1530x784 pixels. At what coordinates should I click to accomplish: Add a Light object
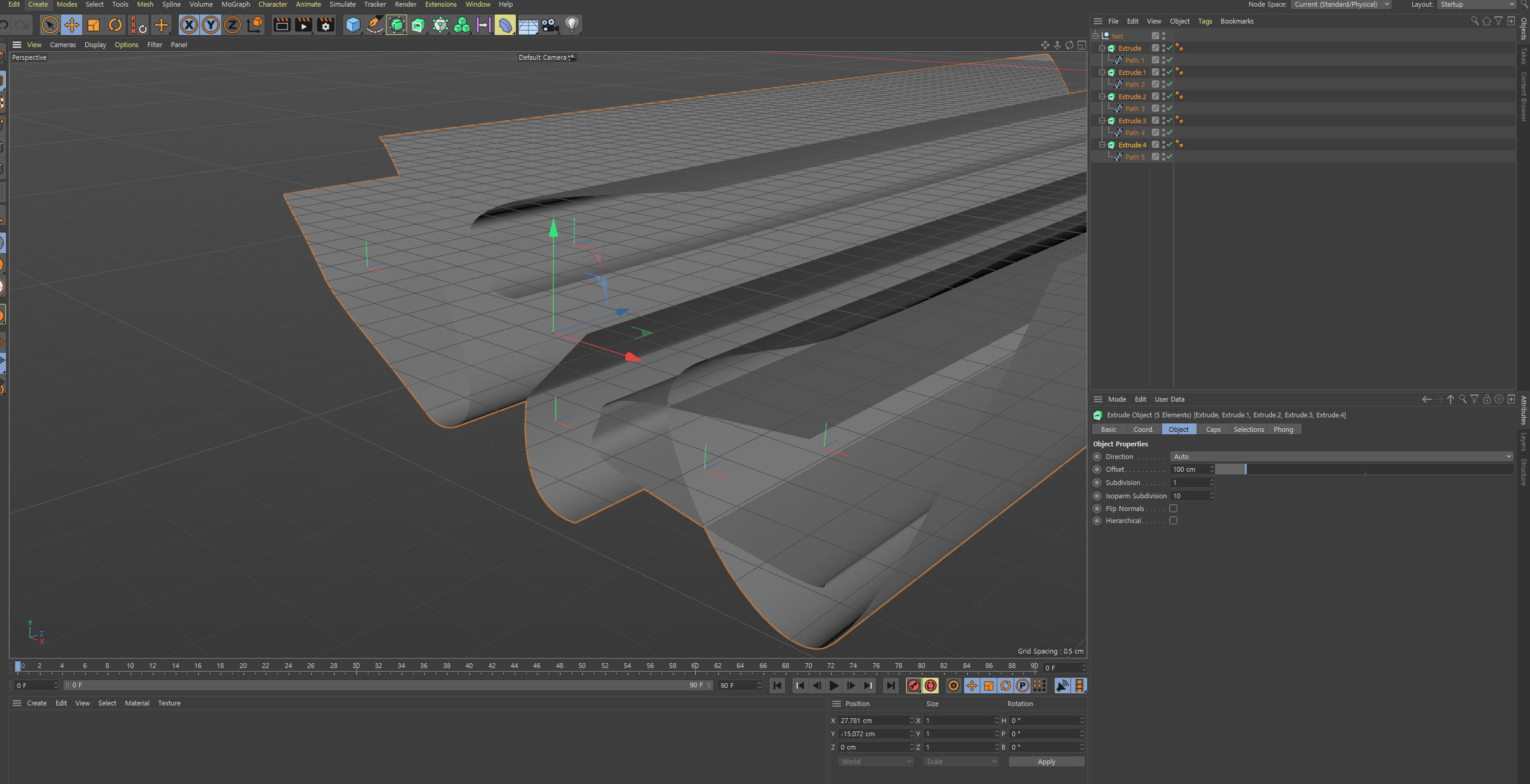pos(571,25)
